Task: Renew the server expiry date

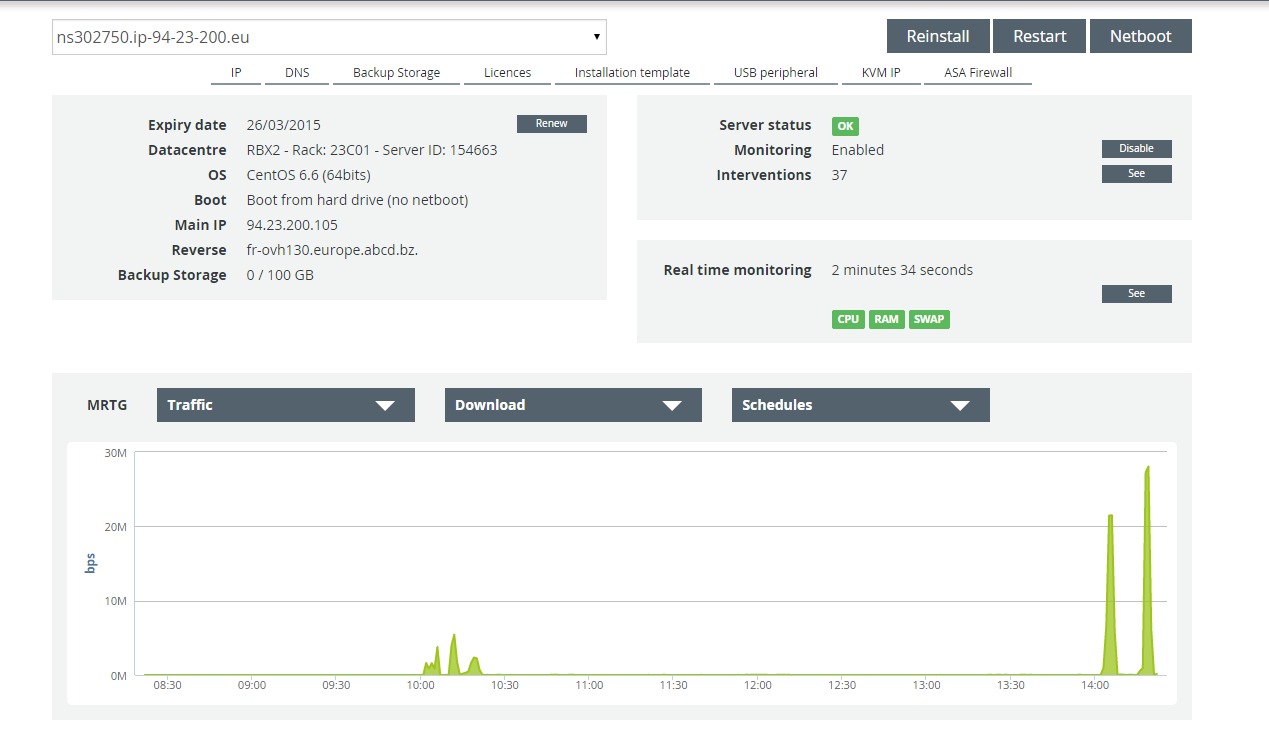Action: [x=551, y=124]
